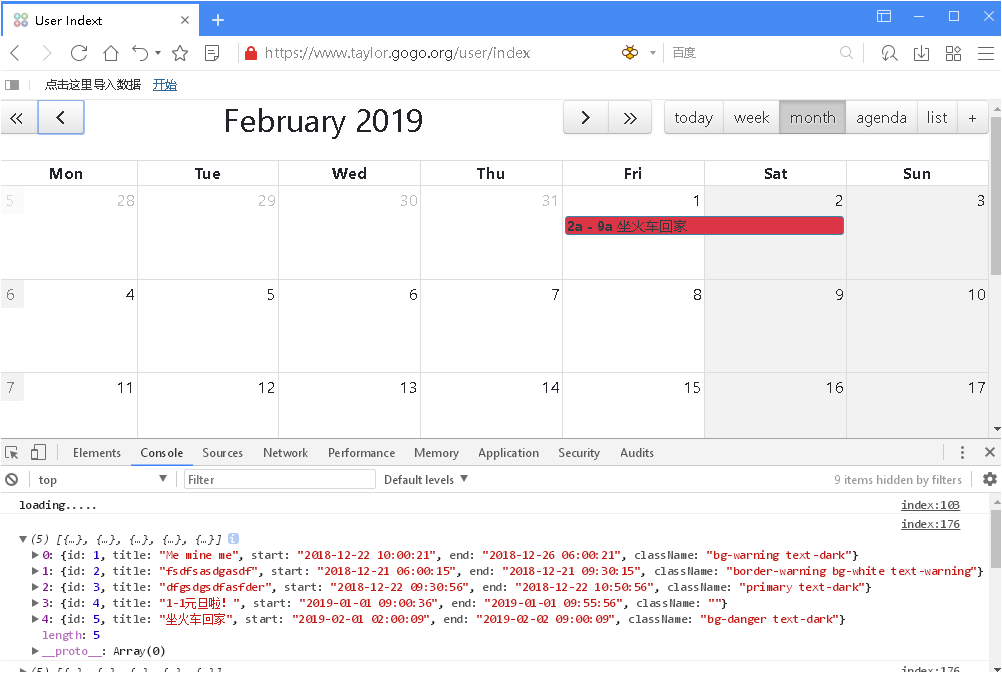Screen dimensions: 1002x673
Task: Open DevTools settings gear
Action: click(990, 480)
